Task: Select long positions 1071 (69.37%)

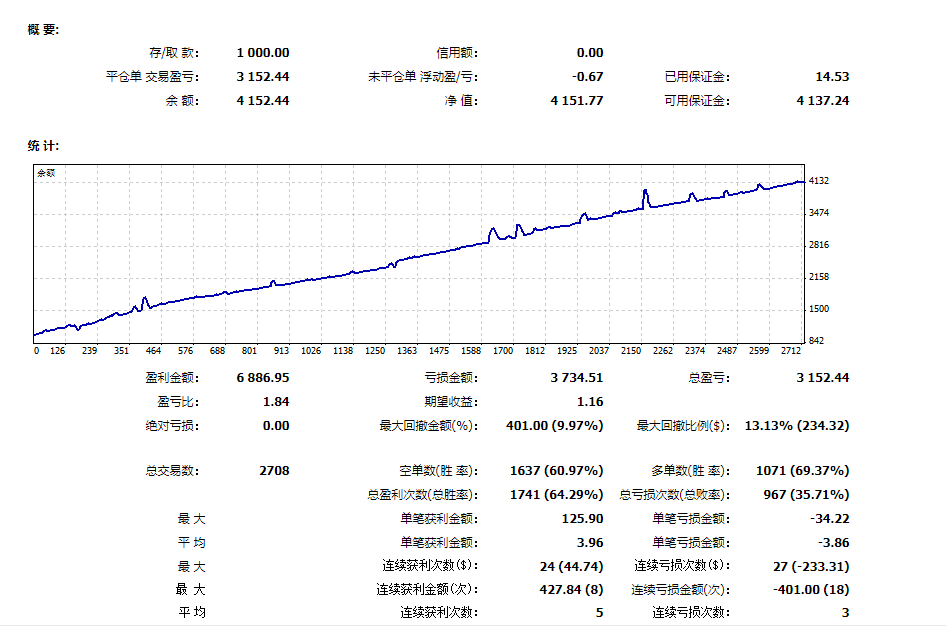Action: [802, 471]
